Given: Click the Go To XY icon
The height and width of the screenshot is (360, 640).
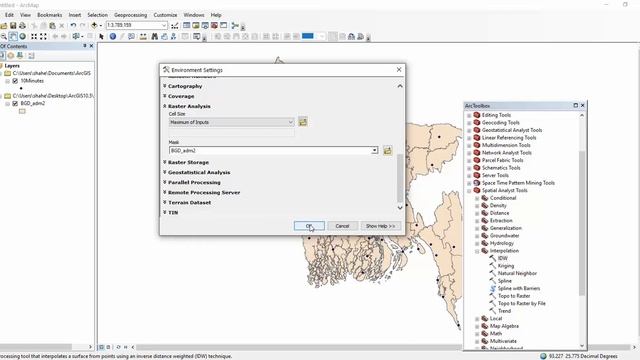Looking at the screenshot, I should click(x=173, y=37).
